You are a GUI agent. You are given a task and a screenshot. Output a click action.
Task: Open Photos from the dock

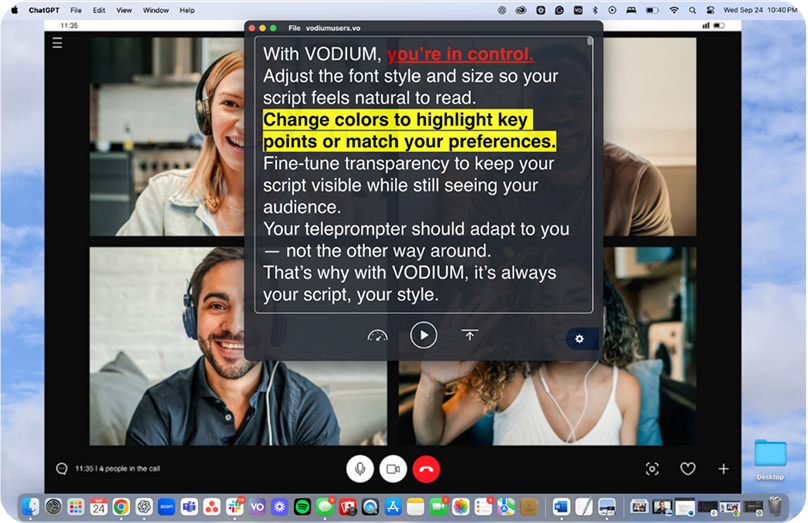tap(461, 508)
